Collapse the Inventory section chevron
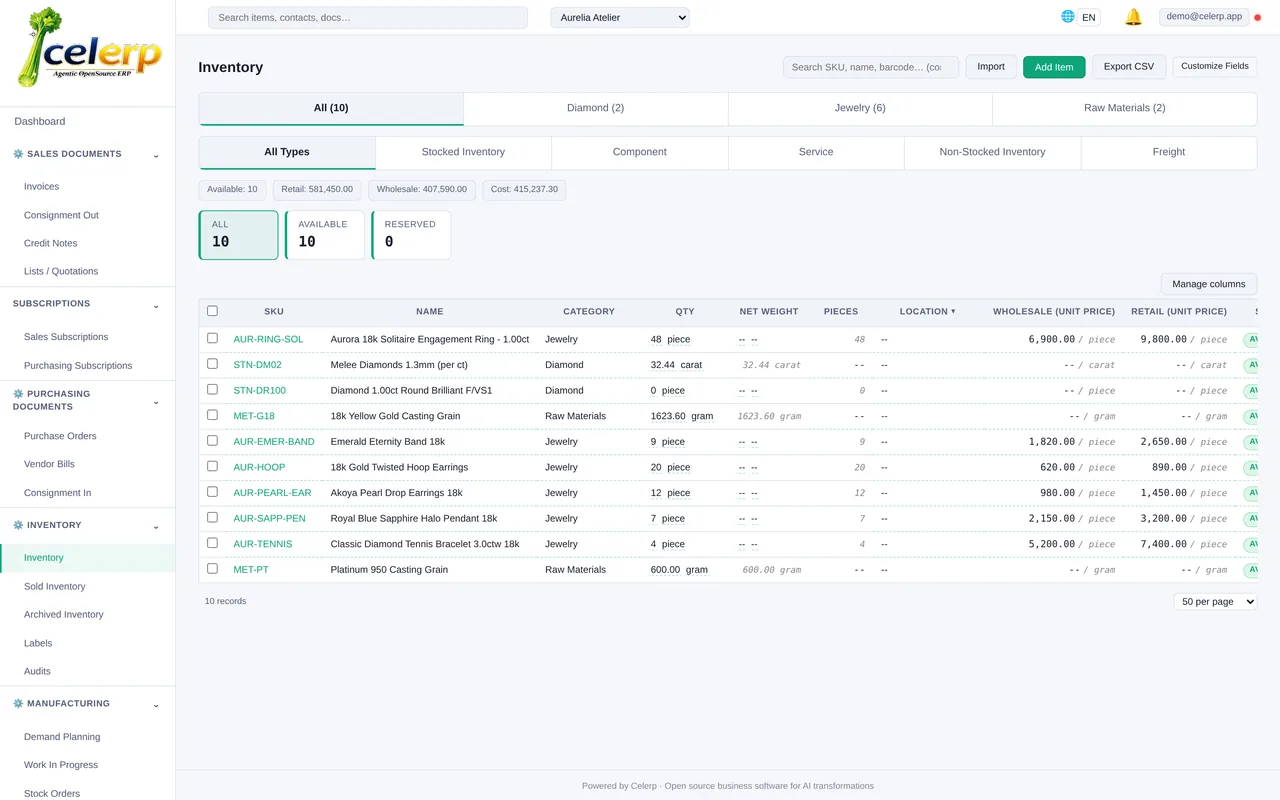The height and width of the screenshot is (800, 1280). tap(156, 526)
